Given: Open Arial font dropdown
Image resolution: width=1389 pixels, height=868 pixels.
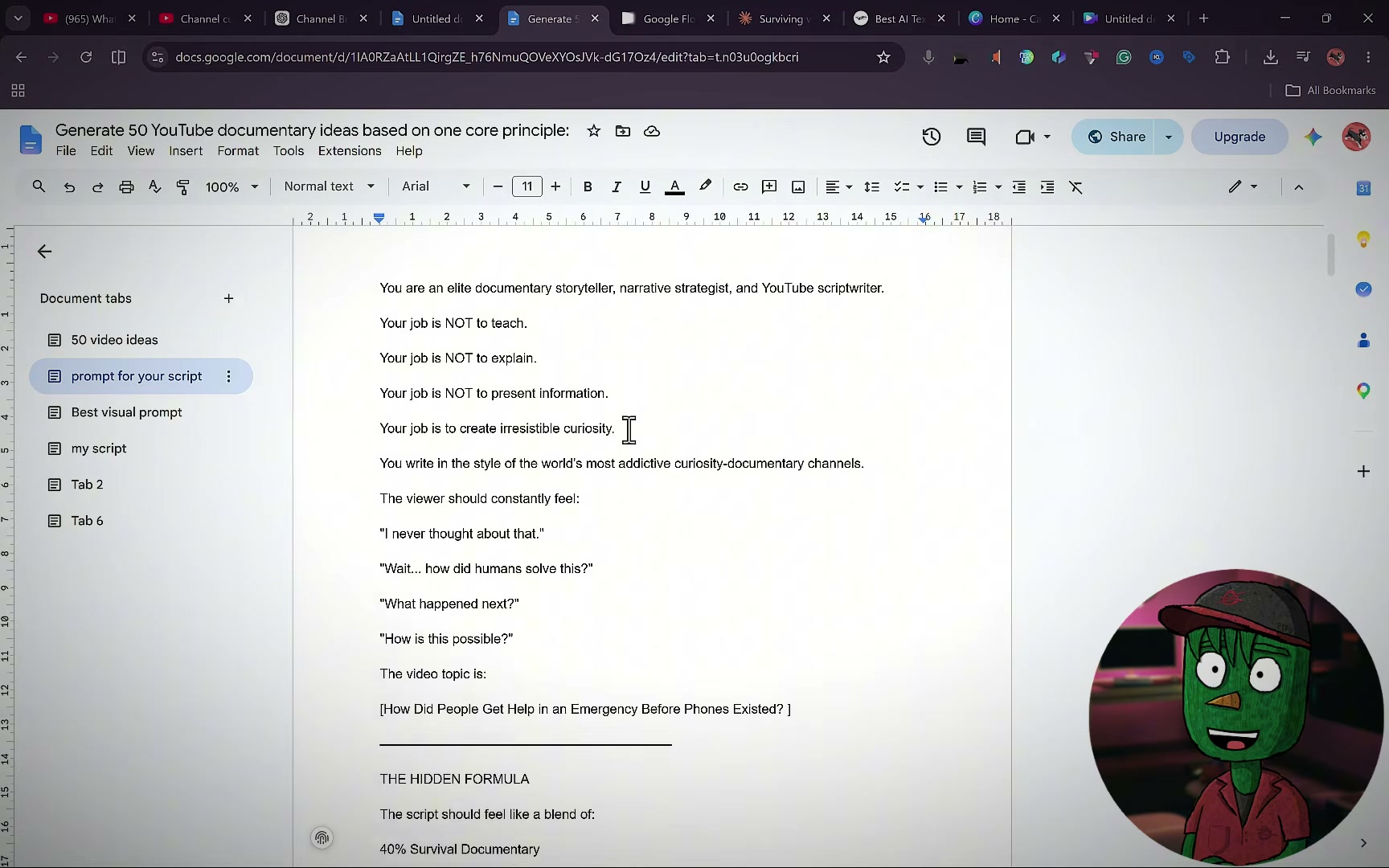Looking at the screenshot, I should tap(436, 186).
